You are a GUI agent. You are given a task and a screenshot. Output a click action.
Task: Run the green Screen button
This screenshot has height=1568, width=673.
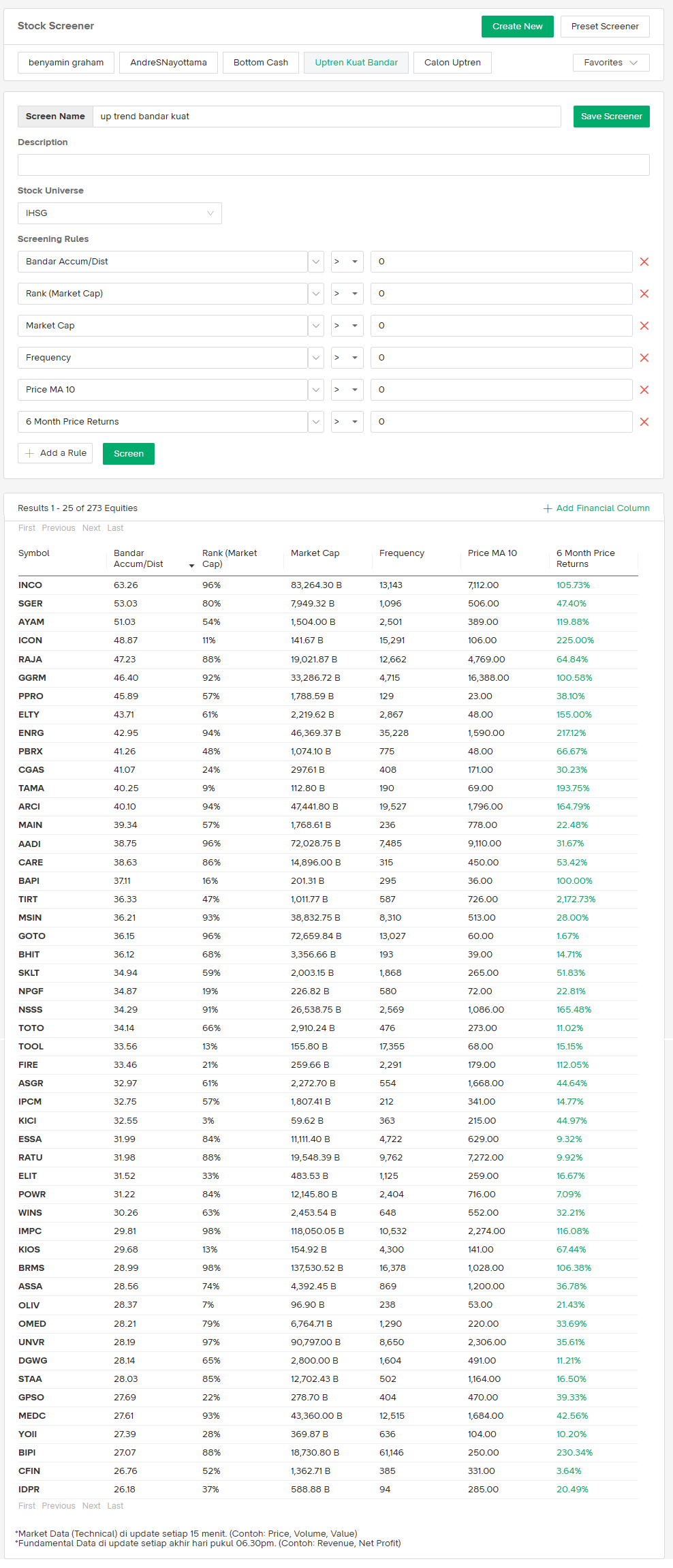point(128,454)
